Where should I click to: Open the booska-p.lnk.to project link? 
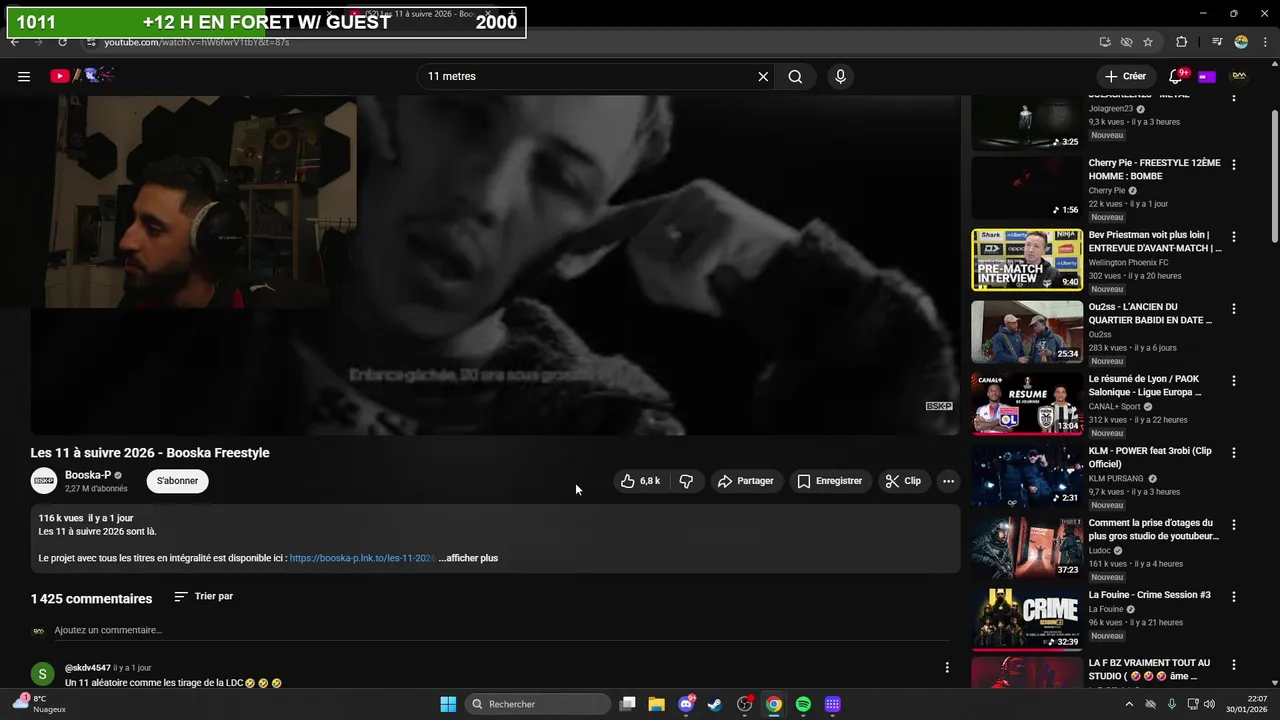pos(362,558)
